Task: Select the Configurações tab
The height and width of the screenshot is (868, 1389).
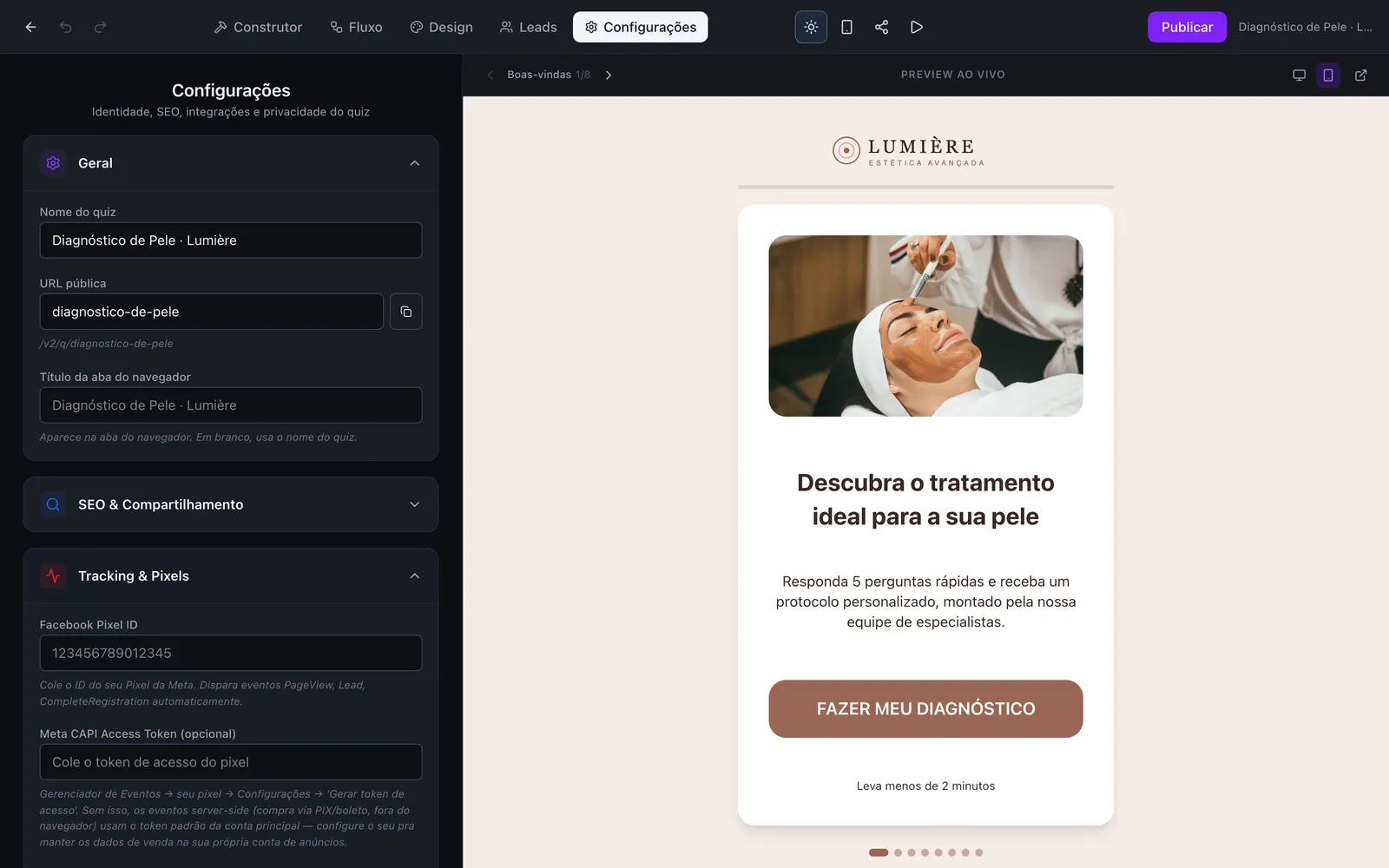Action: (x=641, y=27)
